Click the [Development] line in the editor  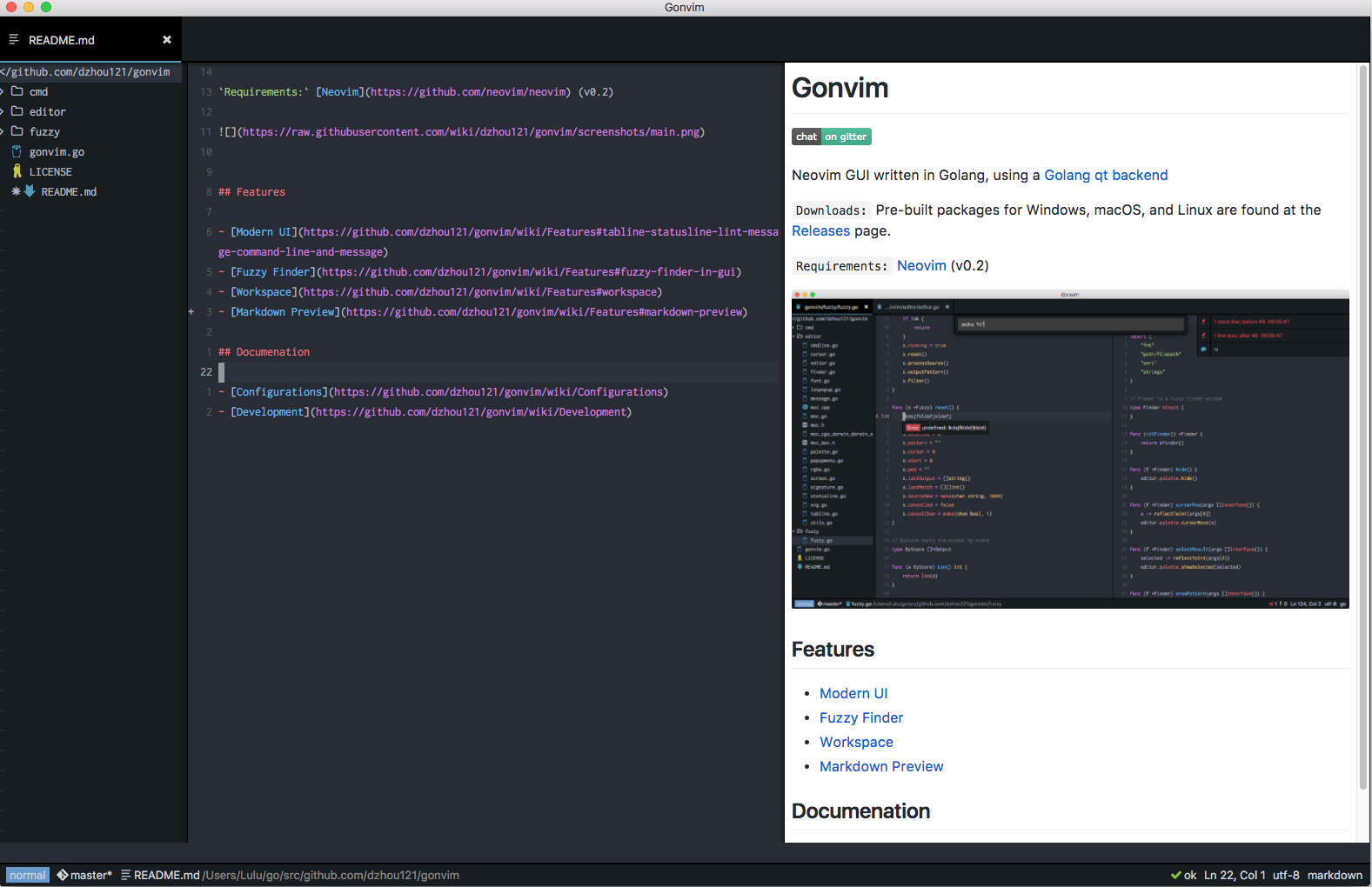[x=425, y=411]
